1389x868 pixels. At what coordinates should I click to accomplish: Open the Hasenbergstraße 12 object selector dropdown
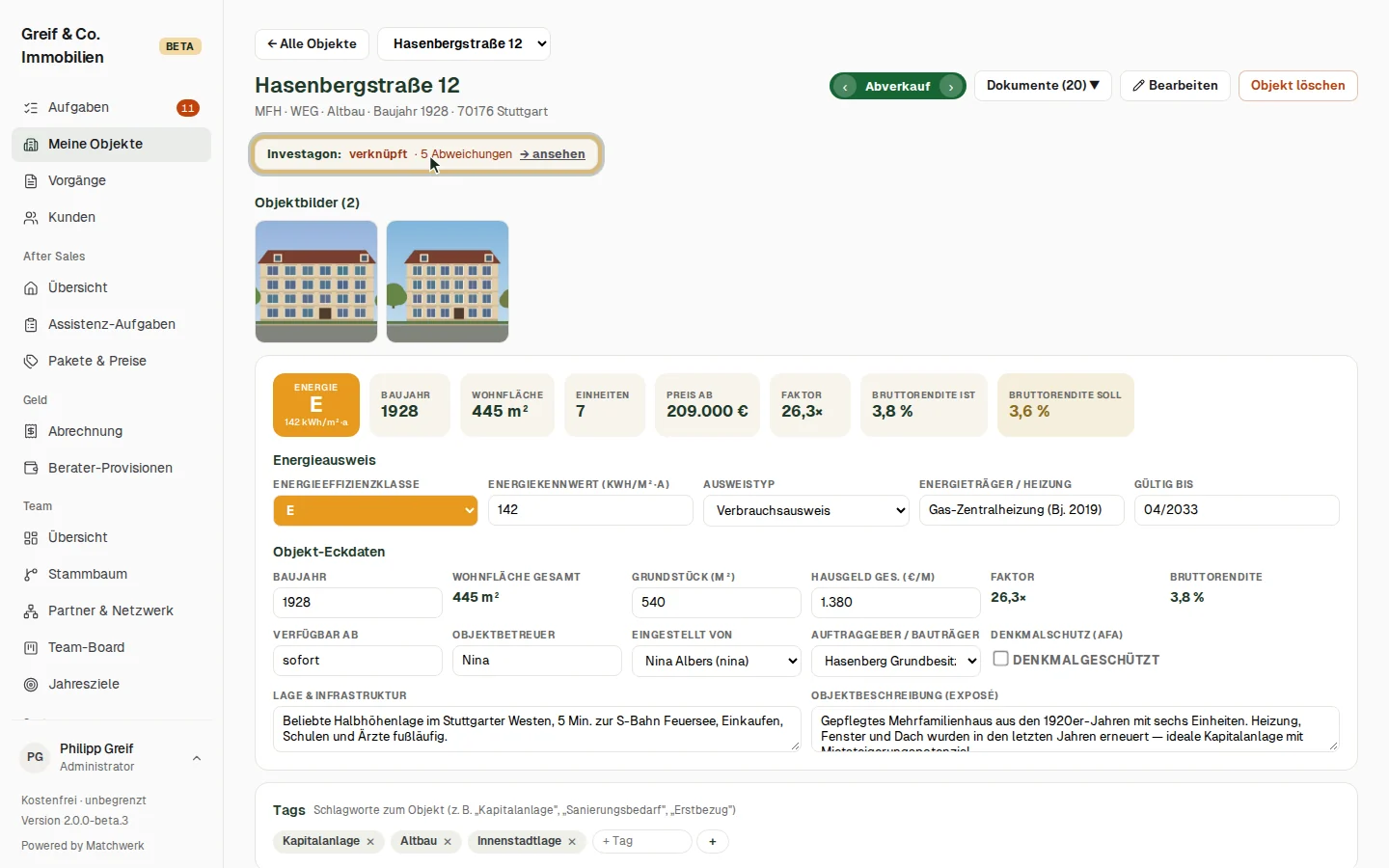click(464, 43)
